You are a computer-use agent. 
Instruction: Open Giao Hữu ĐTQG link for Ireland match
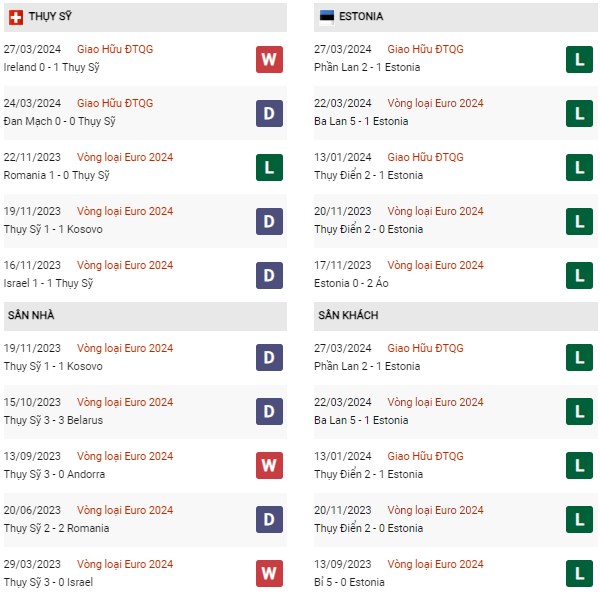[115, 49]
